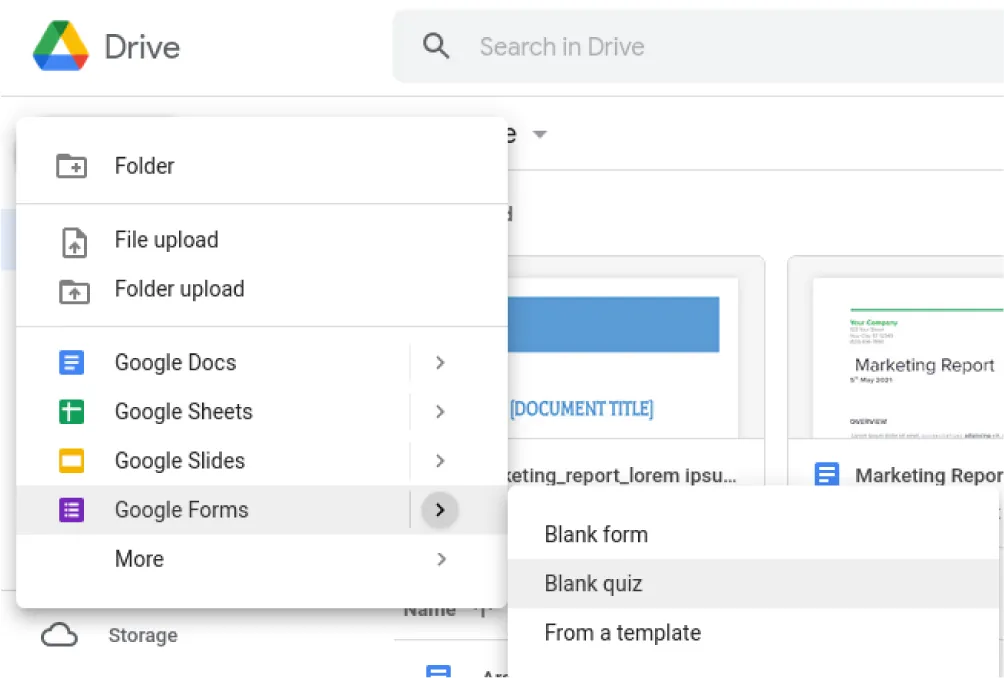The height and width of the screenshot is (678, 1004).
Task: Select Blank form option
Action: click(x=595, y=534)
